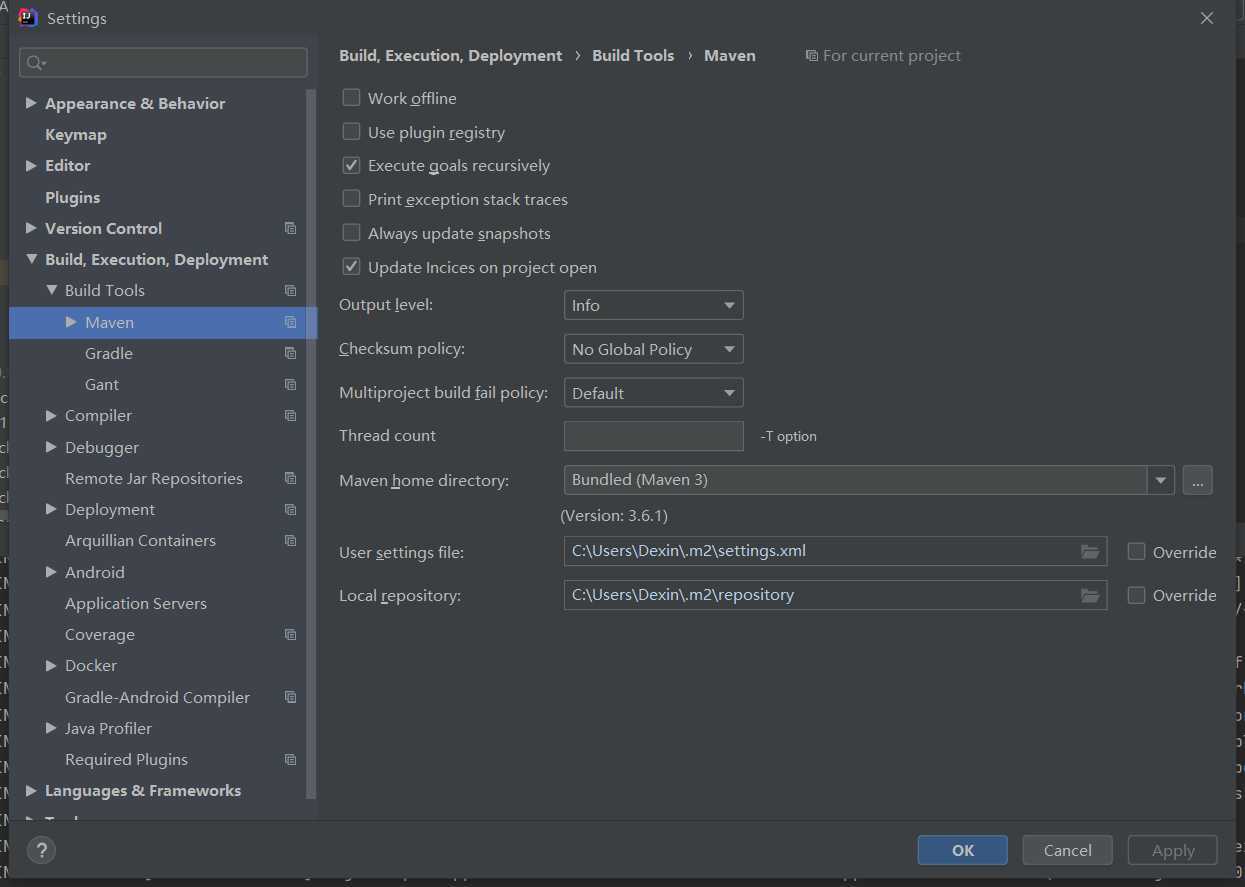Click the 'Build, Execution, Deployment' breadcrumb
The height and width of the screenshot is (887, 1245).
pos(451,56)
